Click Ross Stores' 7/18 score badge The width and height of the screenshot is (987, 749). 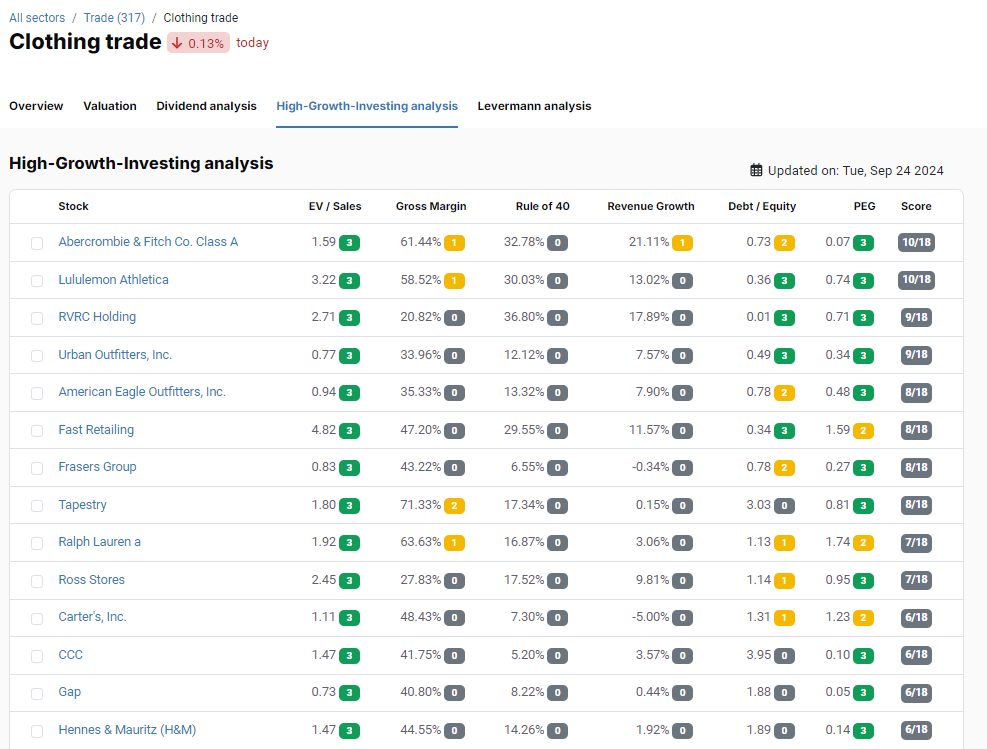pos(916,580)
